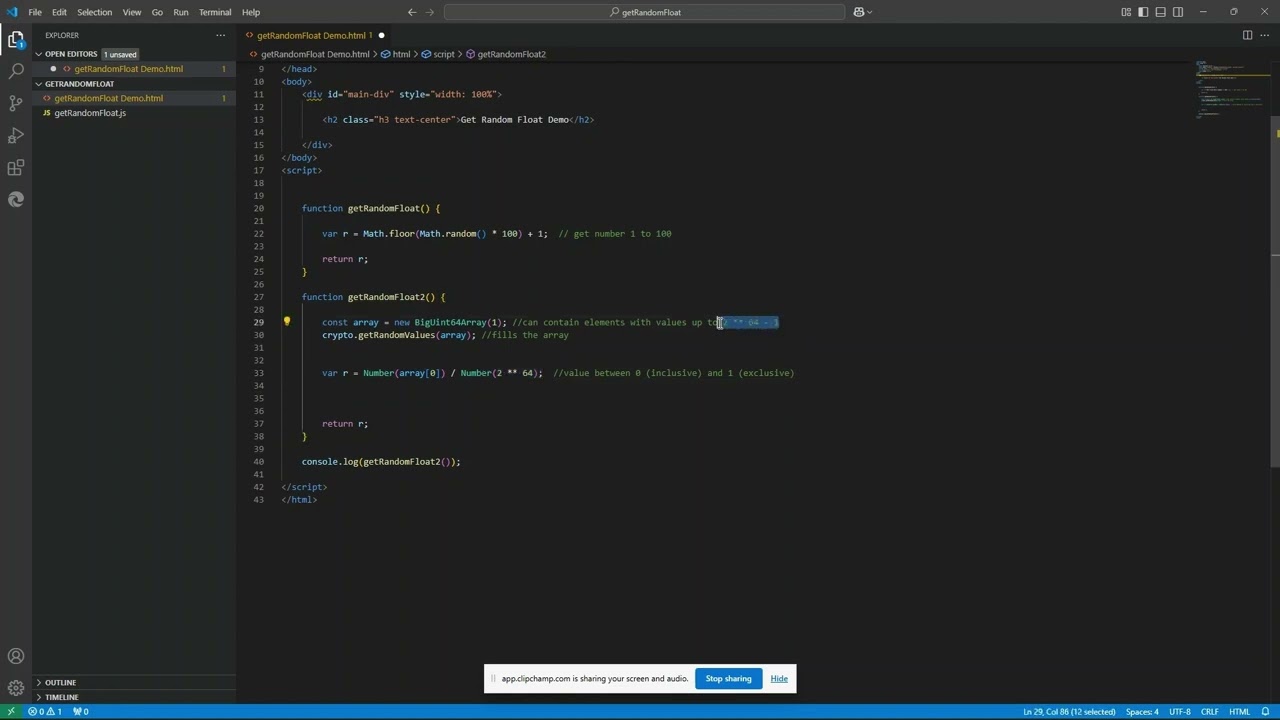Viewport: 1280px width, 720px height.
Task: Open the Explorer view in the activity bar
Action: 16,40
